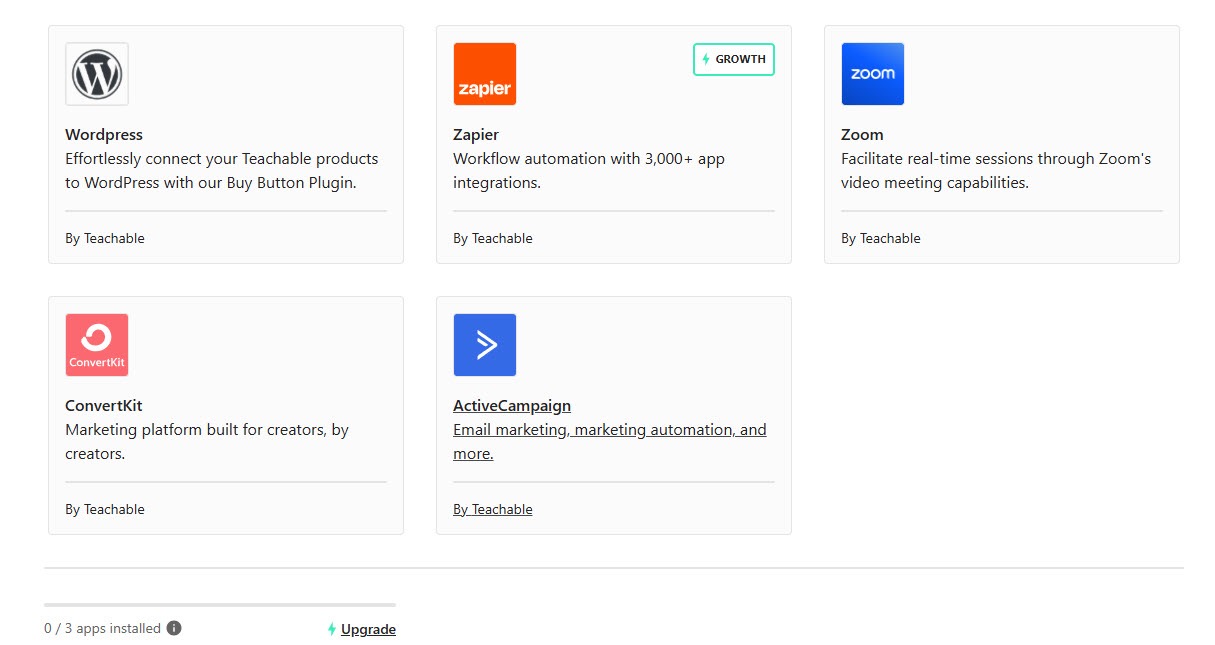
Task: Click the orange Zapier logo icon
Action: [x=485, y=74]
